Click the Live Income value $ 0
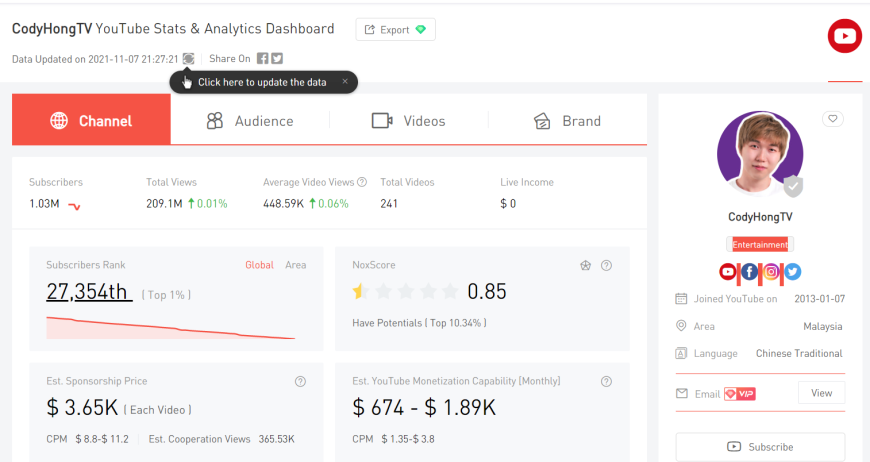 point(508,204)
